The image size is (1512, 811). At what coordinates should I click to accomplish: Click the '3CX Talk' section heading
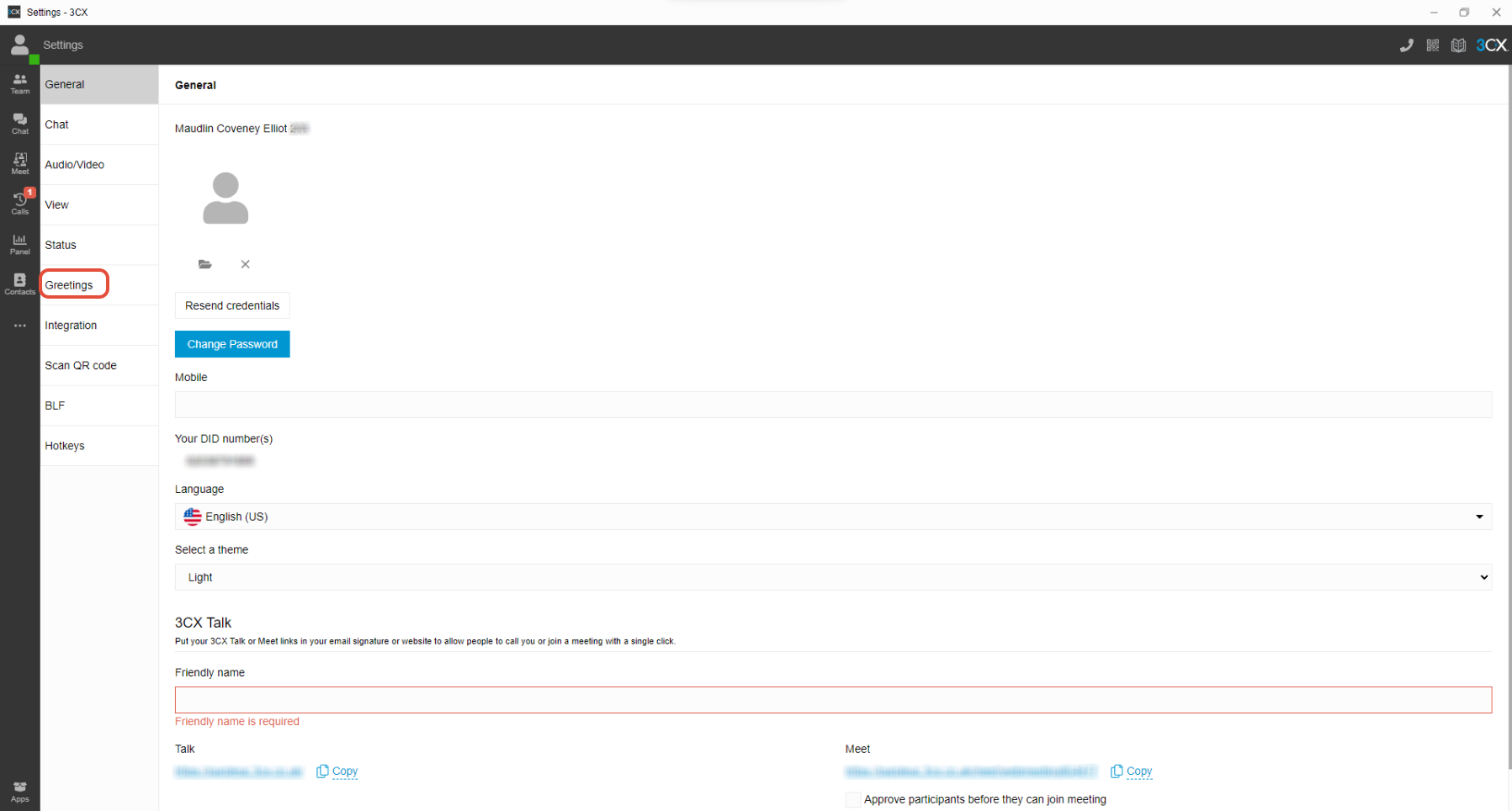(x=203, y=623)
